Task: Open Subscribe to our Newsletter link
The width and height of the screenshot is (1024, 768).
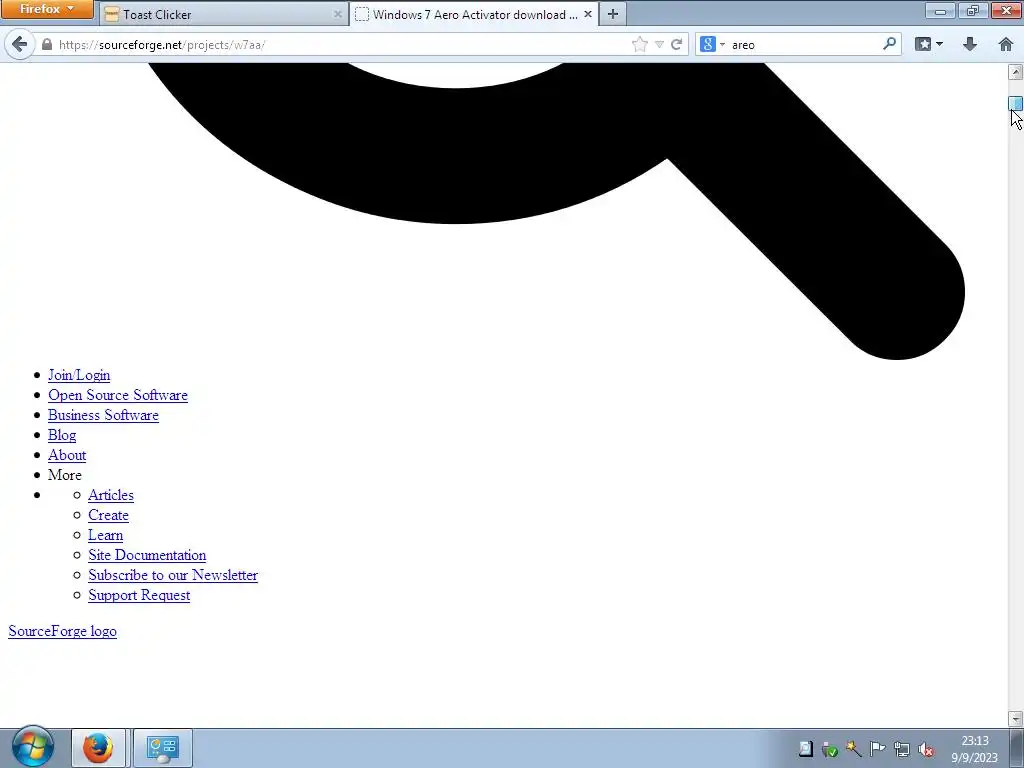Action: tap(173, 575)
